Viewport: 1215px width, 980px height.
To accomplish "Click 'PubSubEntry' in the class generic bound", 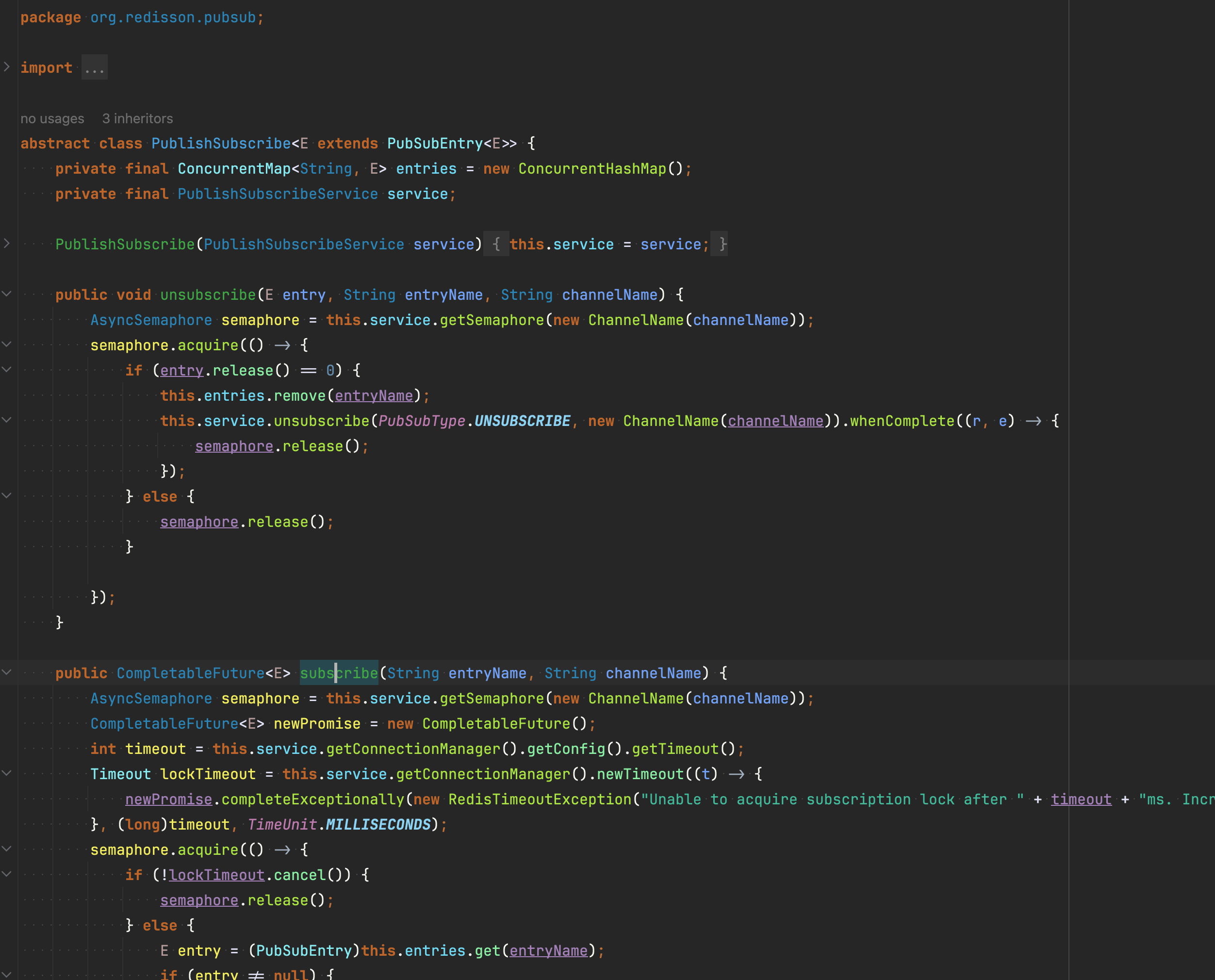I will pyautogui.click(x=435, y=144).
